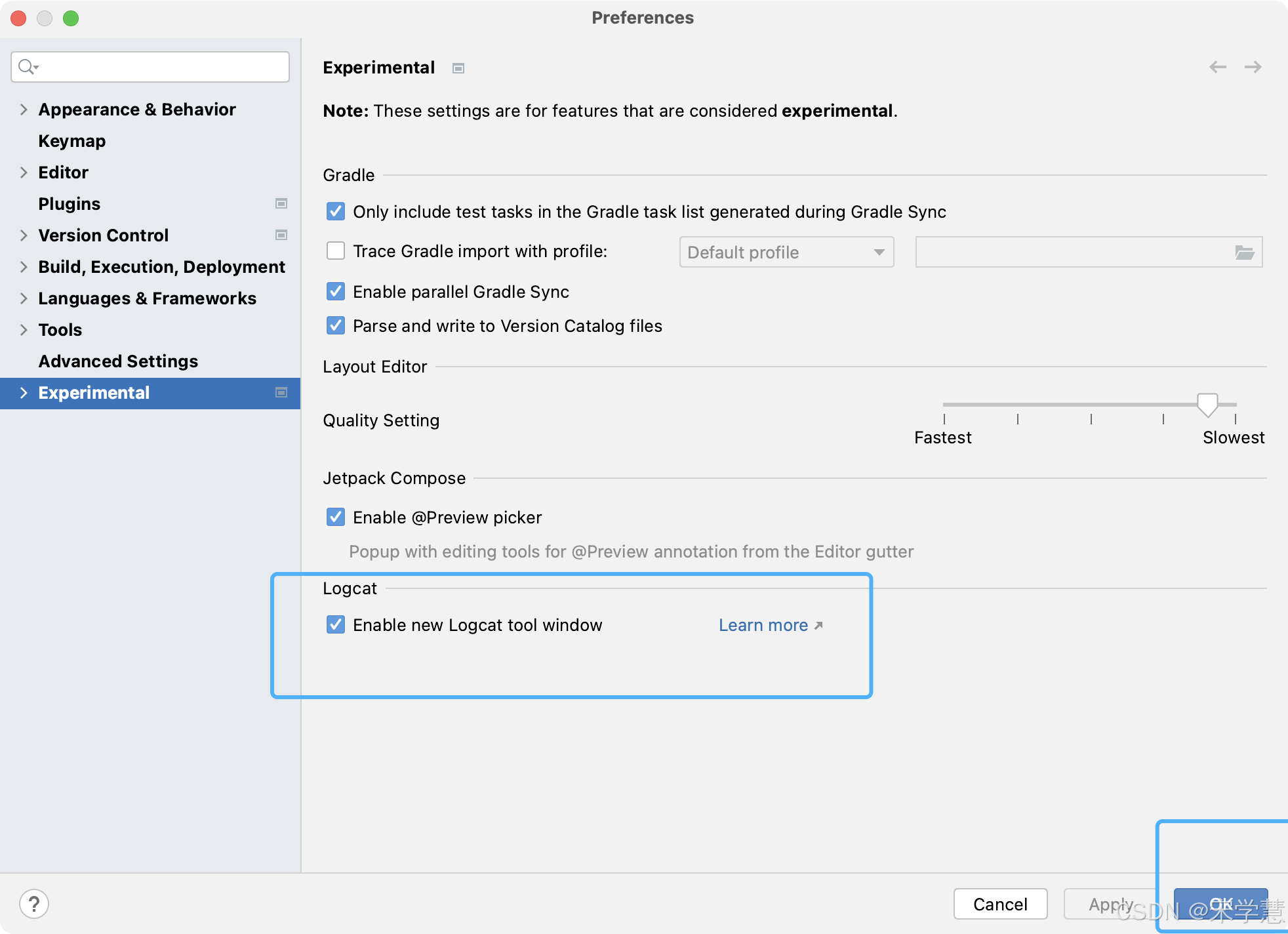Click the folder browse icon for profile path
Image resolution: width=1288 pixels, height=934 pixels.
click(1244, 253)
